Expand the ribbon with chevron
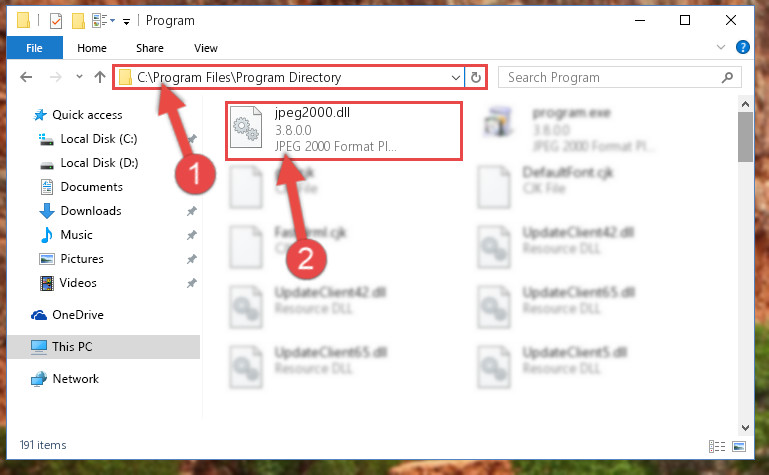Screen dimensions: 769x475 [720, 48]
